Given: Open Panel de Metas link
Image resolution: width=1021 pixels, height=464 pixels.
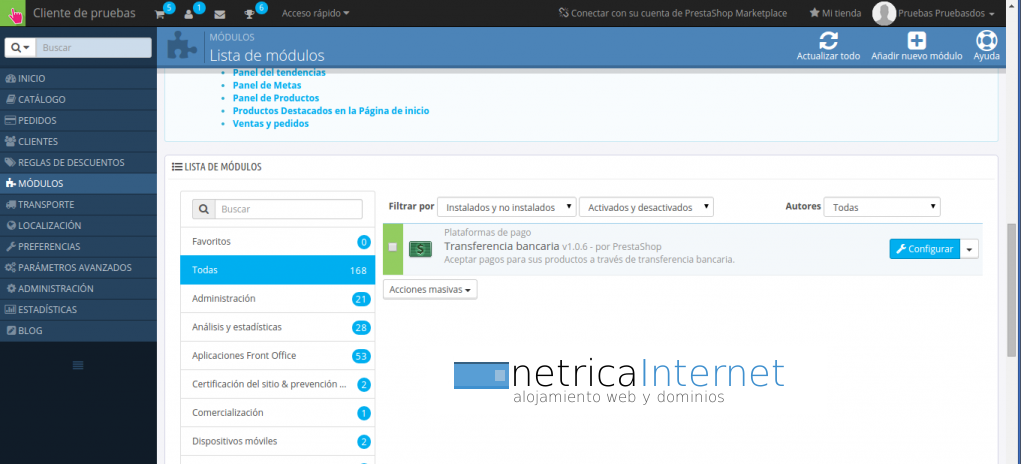Looking at the screenshot, I should [267, 85].
